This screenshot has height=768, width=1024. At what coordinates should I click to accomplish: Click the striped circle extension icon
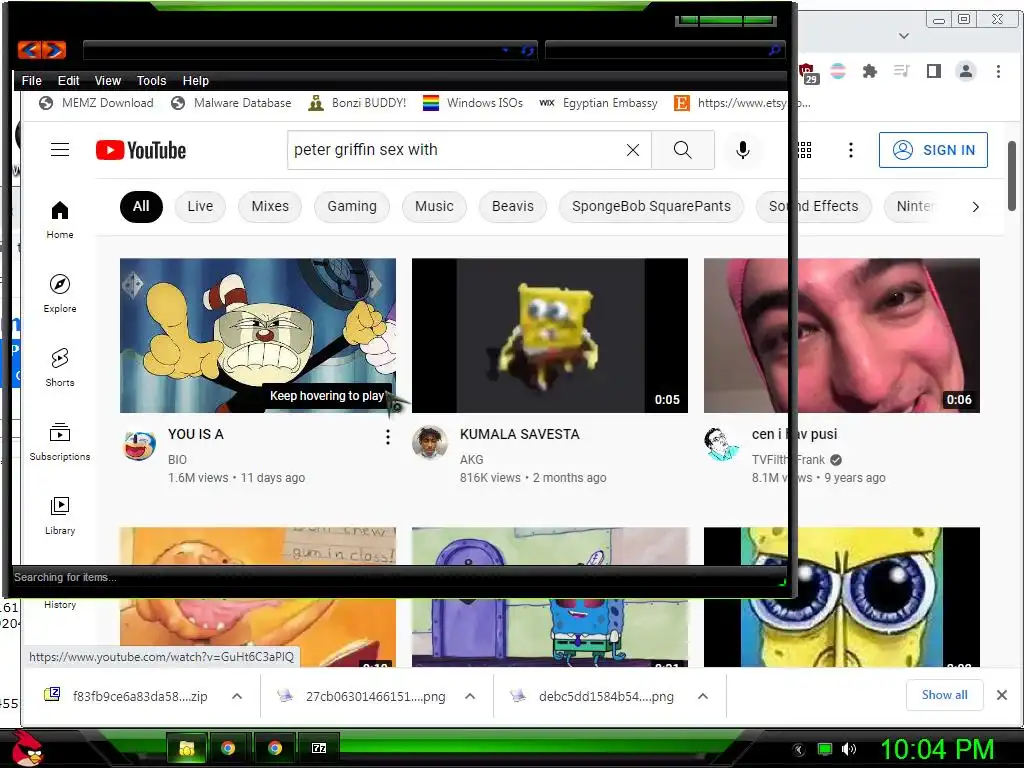[x=838, y=71]
